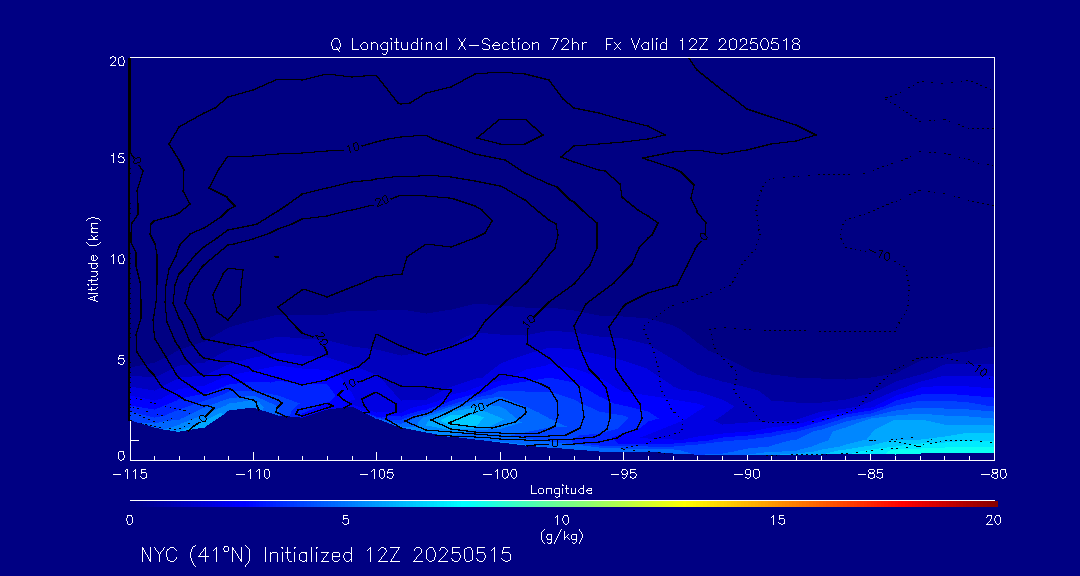Click the altitude axis tick label 10
1080x576 pixels.
pos(116,259)
